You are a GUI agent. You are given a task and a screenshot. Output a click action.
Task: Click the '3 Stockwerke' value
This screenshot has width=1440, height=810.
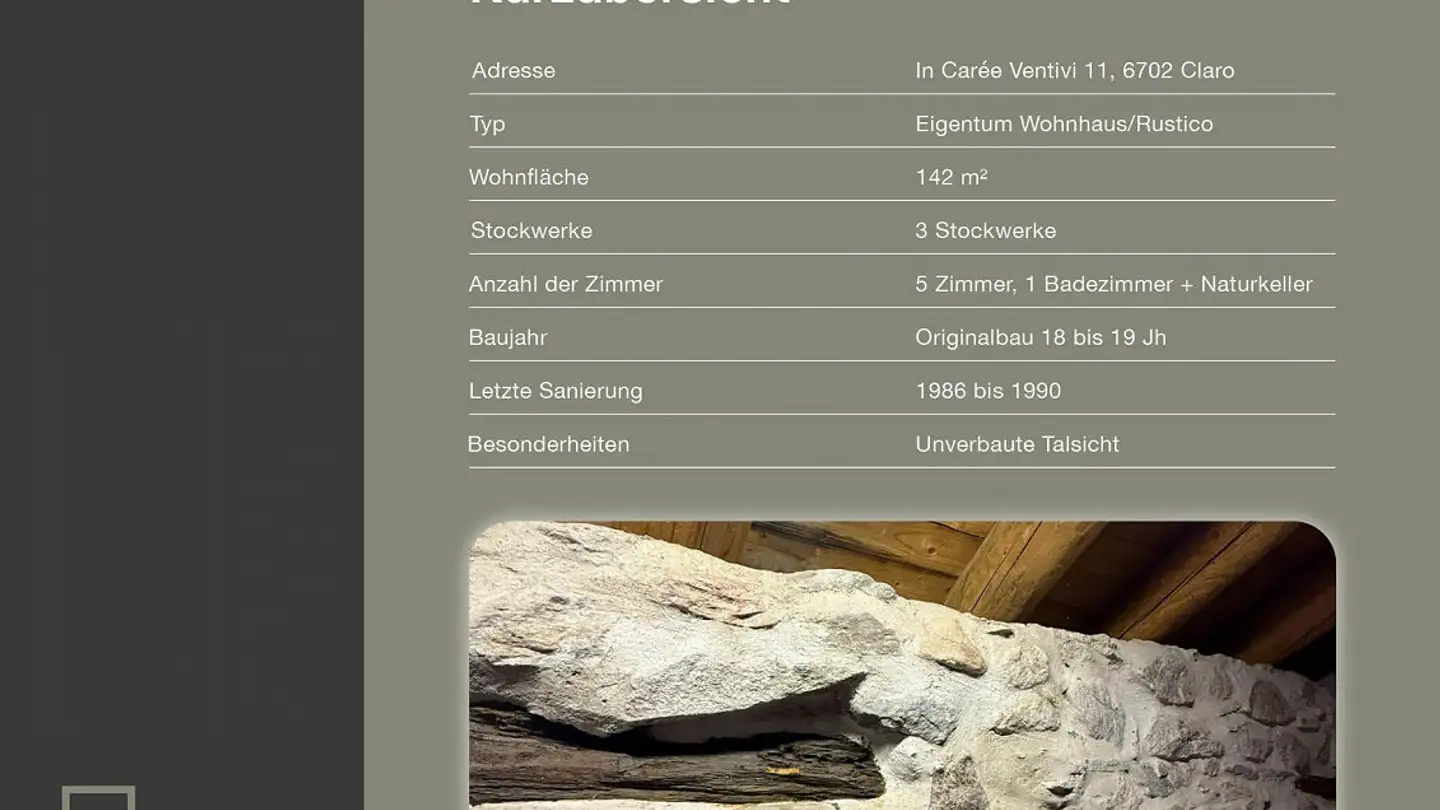click(985, 231)
